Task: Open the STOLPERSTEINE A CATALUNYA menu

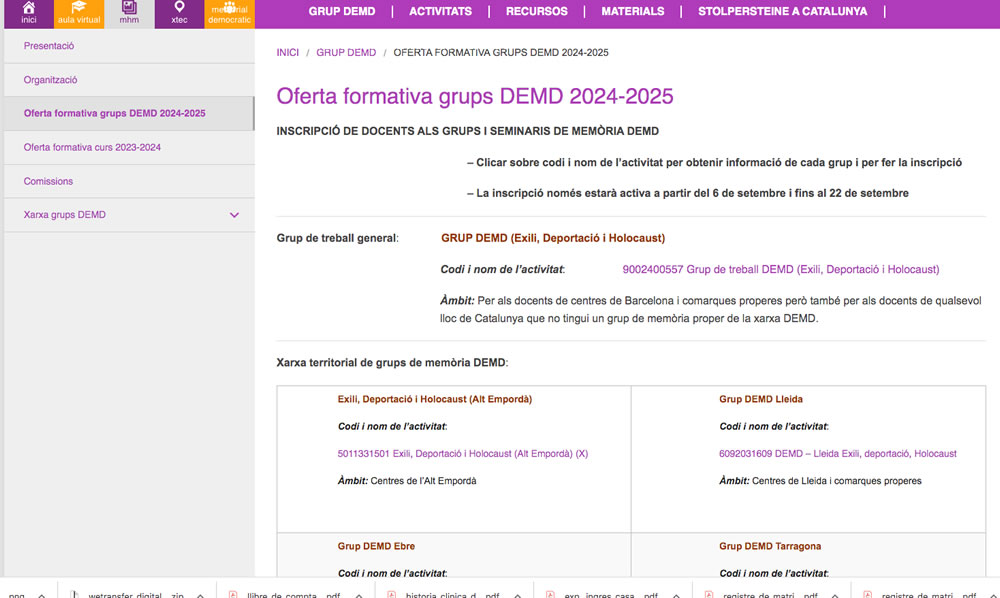Action: (x=782, y=12)
